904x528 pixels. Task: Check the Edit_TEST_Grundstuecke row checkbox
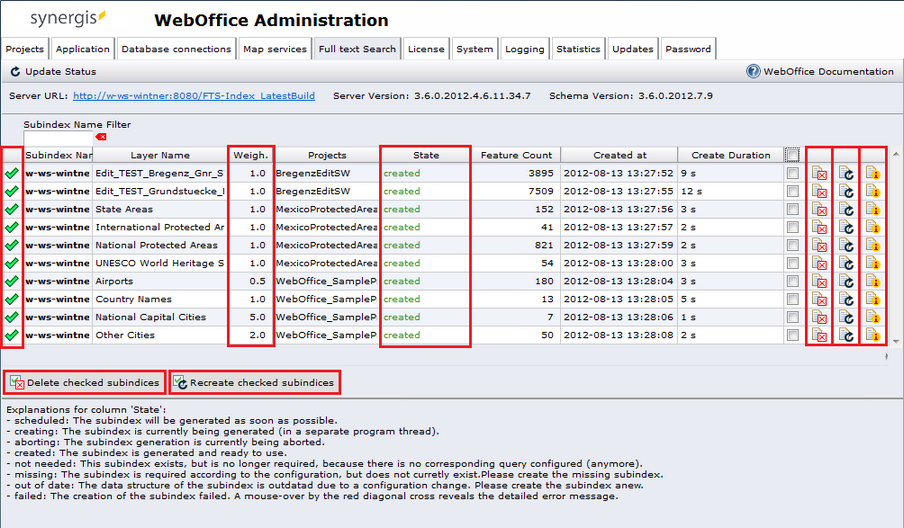[x=793, y=191]
